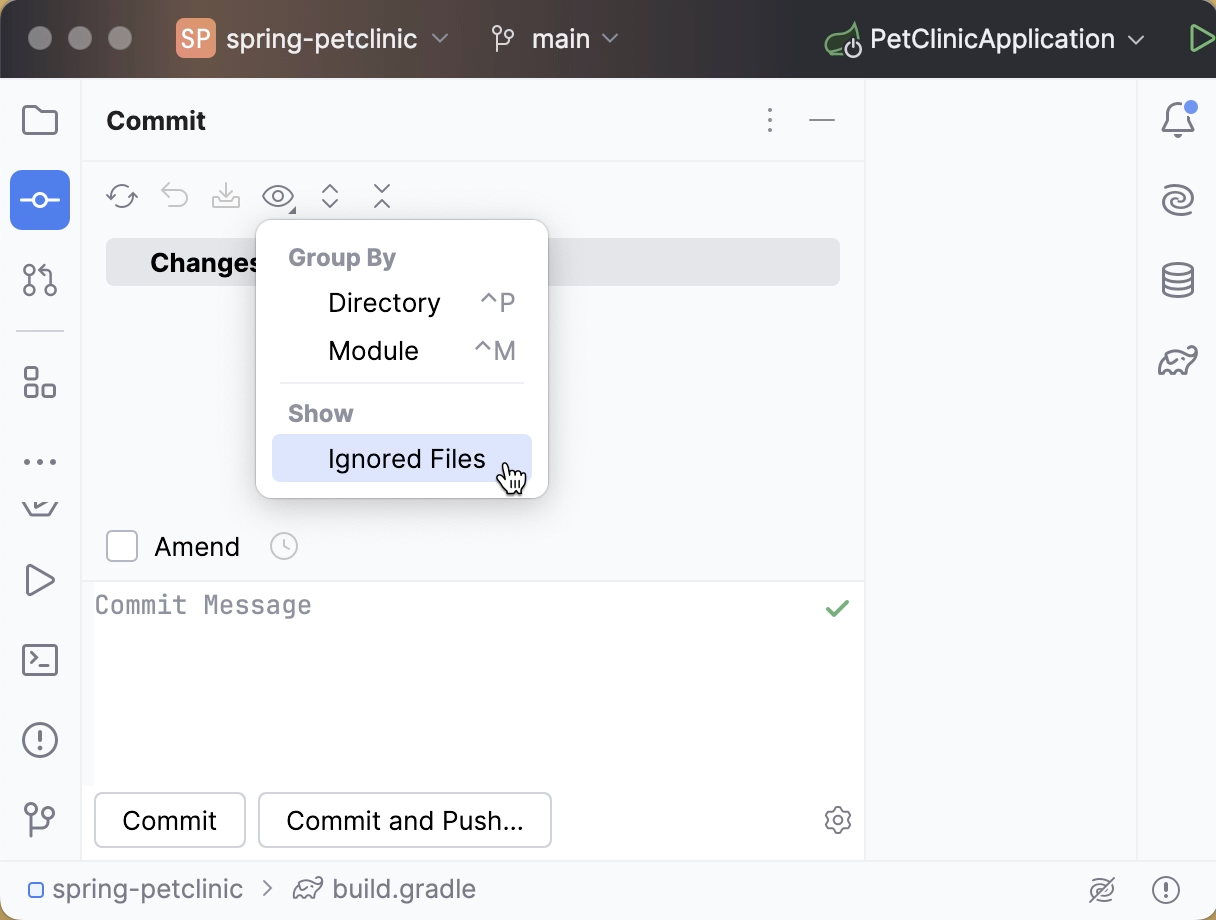The height and width of the screenshot is (920, 1216).
Task: Select Module grouping from the Group By menu
Action: click(x=373, y=351)
